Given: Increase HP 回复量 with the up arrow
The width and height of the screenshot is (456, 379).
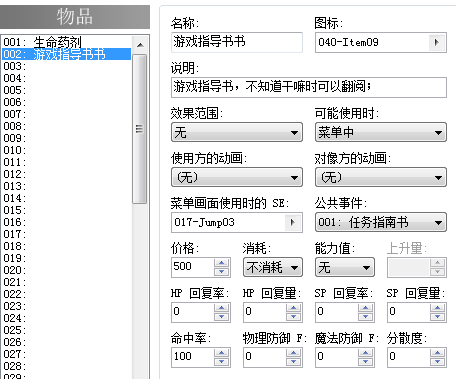Looking at the screenshot, I should tap(294, 308).
